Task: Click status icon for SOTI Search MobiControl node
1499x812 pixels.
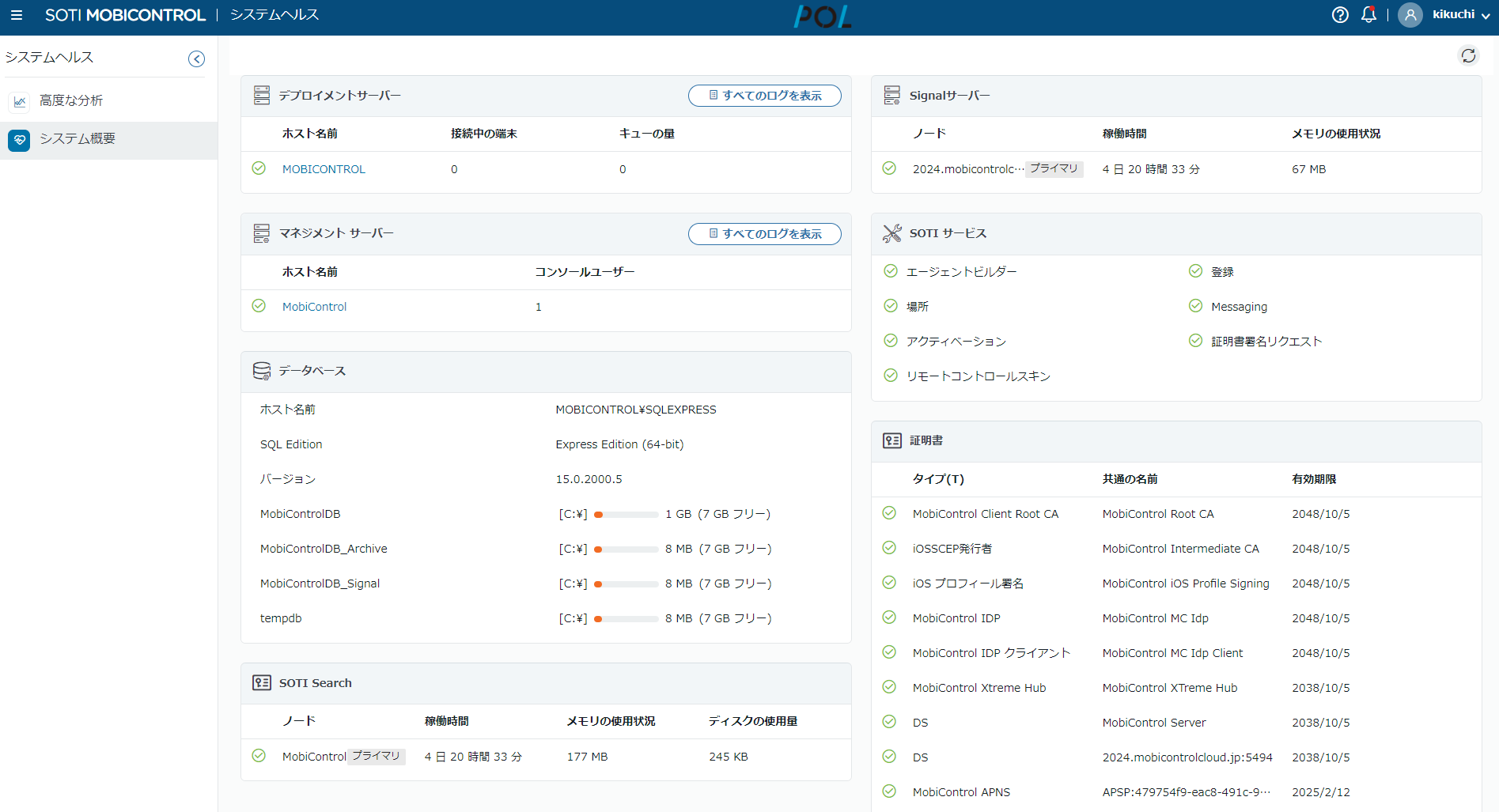Action: tap(259, 756)
